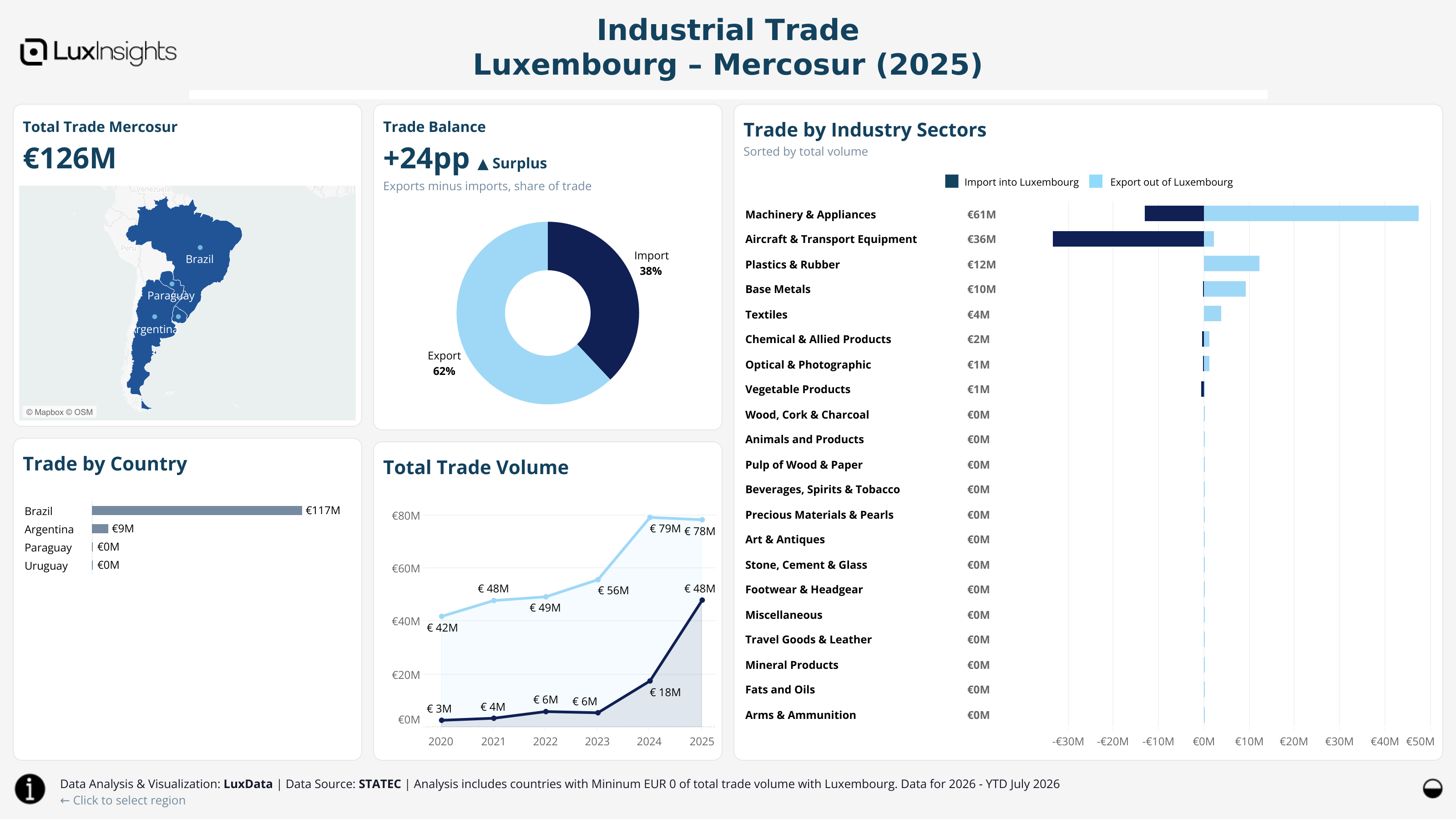Click the 'Arms & Ammunition' label
The height and width of the screenshot is (819, 1456).
[800, 715]
